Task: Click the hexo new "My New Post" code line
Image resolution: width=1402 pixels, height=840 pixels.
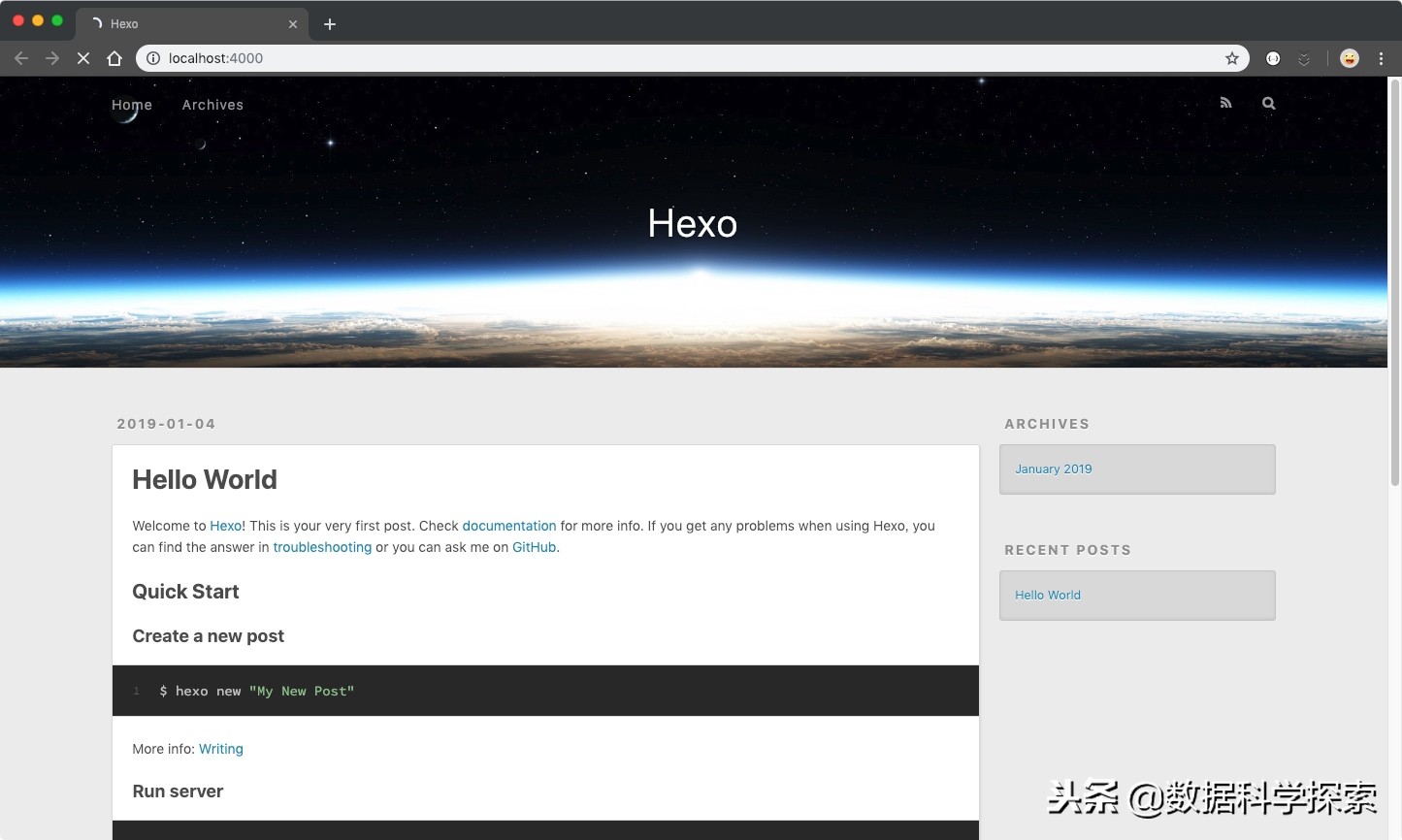Action: pos(257,691)
